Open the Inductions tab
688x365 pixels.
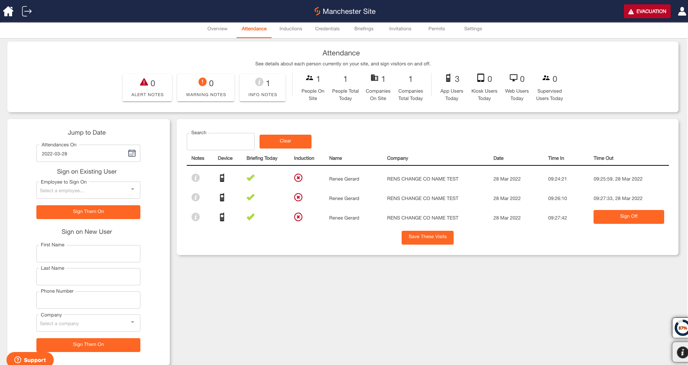pyautogui.click(x=291, y=29)
